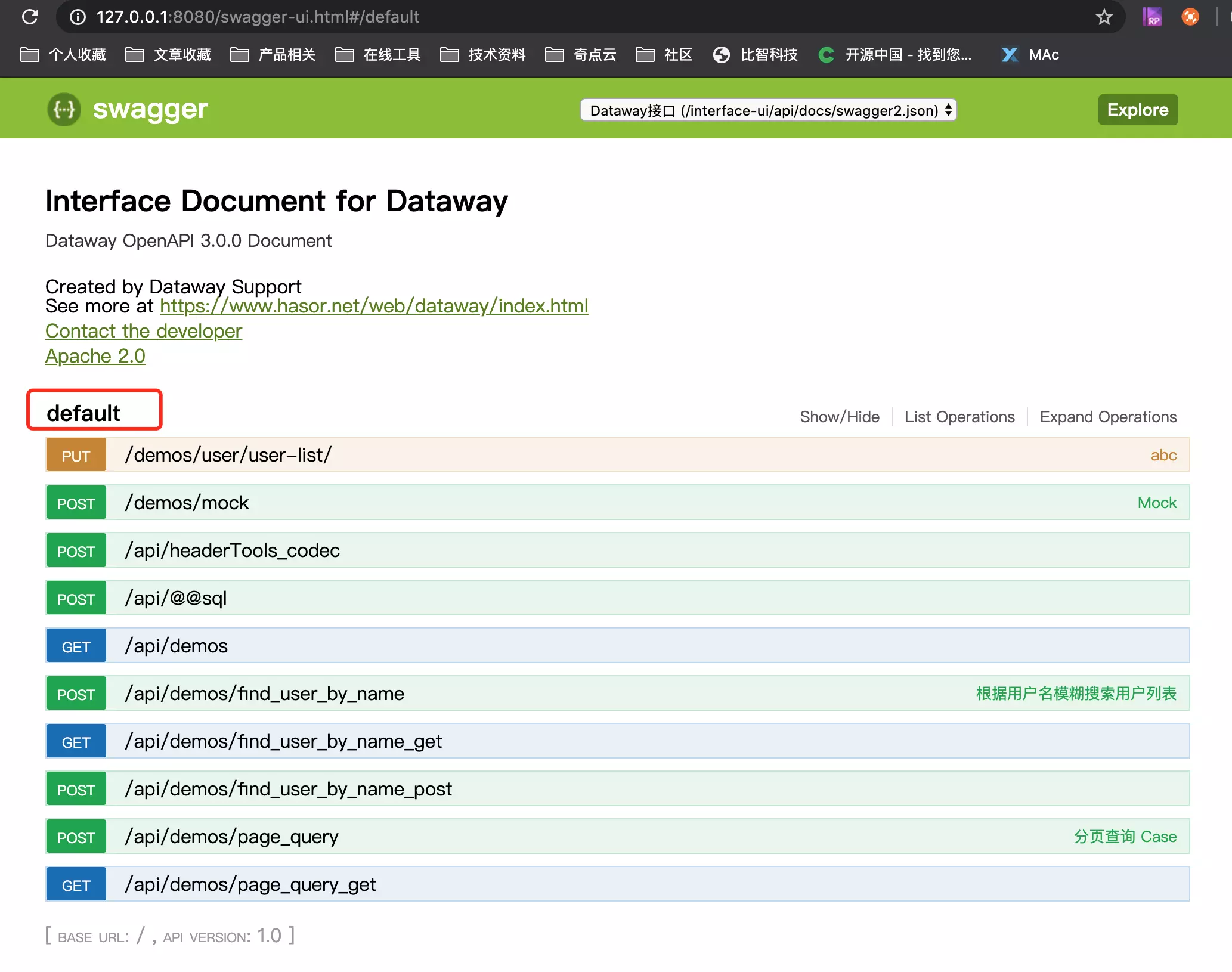The width and height of the screenshot is (1232, 972).
Task: Click the swagger logo icon
Action: coord(64,110)
